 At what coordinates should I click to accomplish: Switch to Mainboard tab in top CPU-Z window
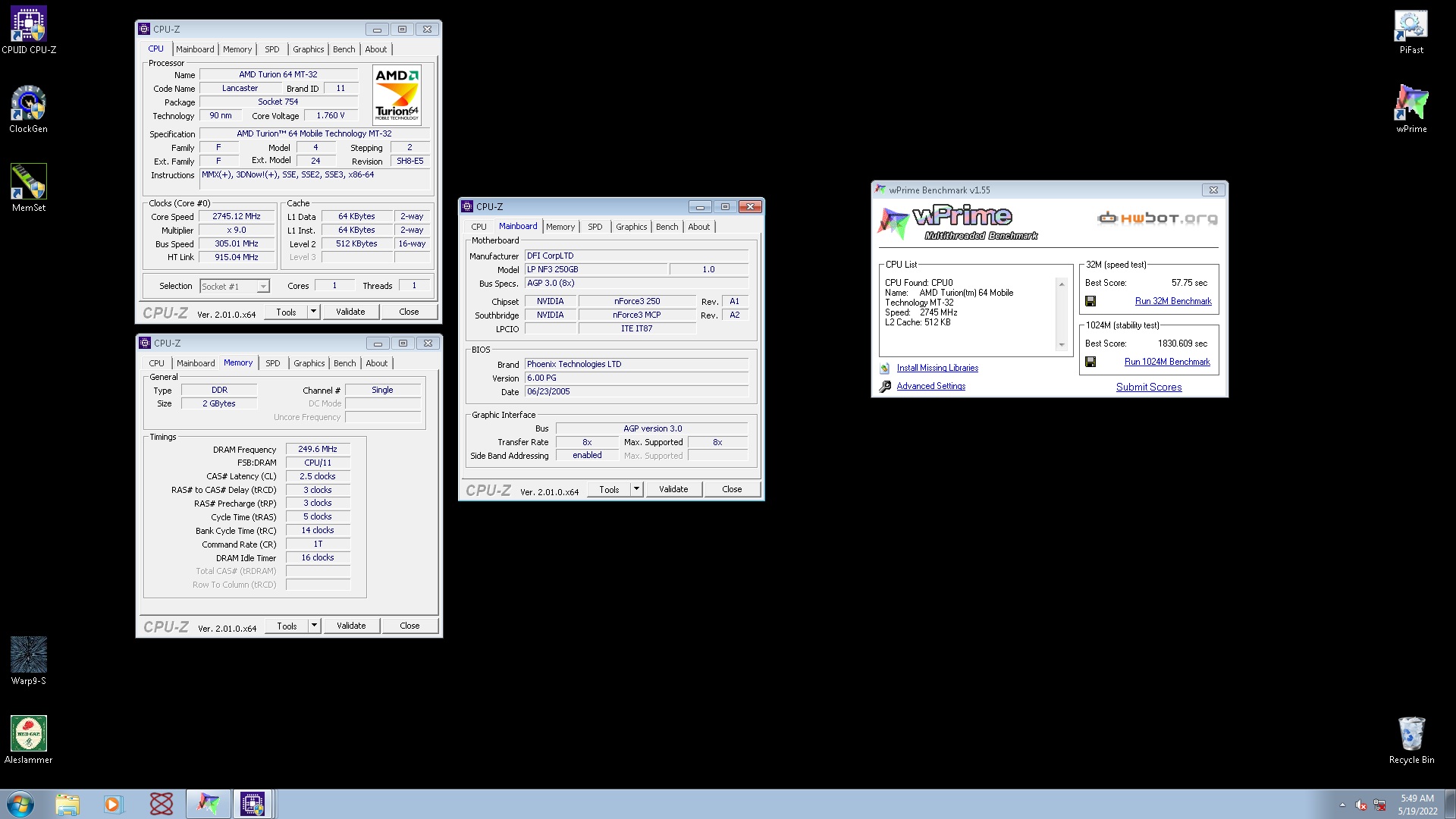pyautogui.click(x=195, y=49)
